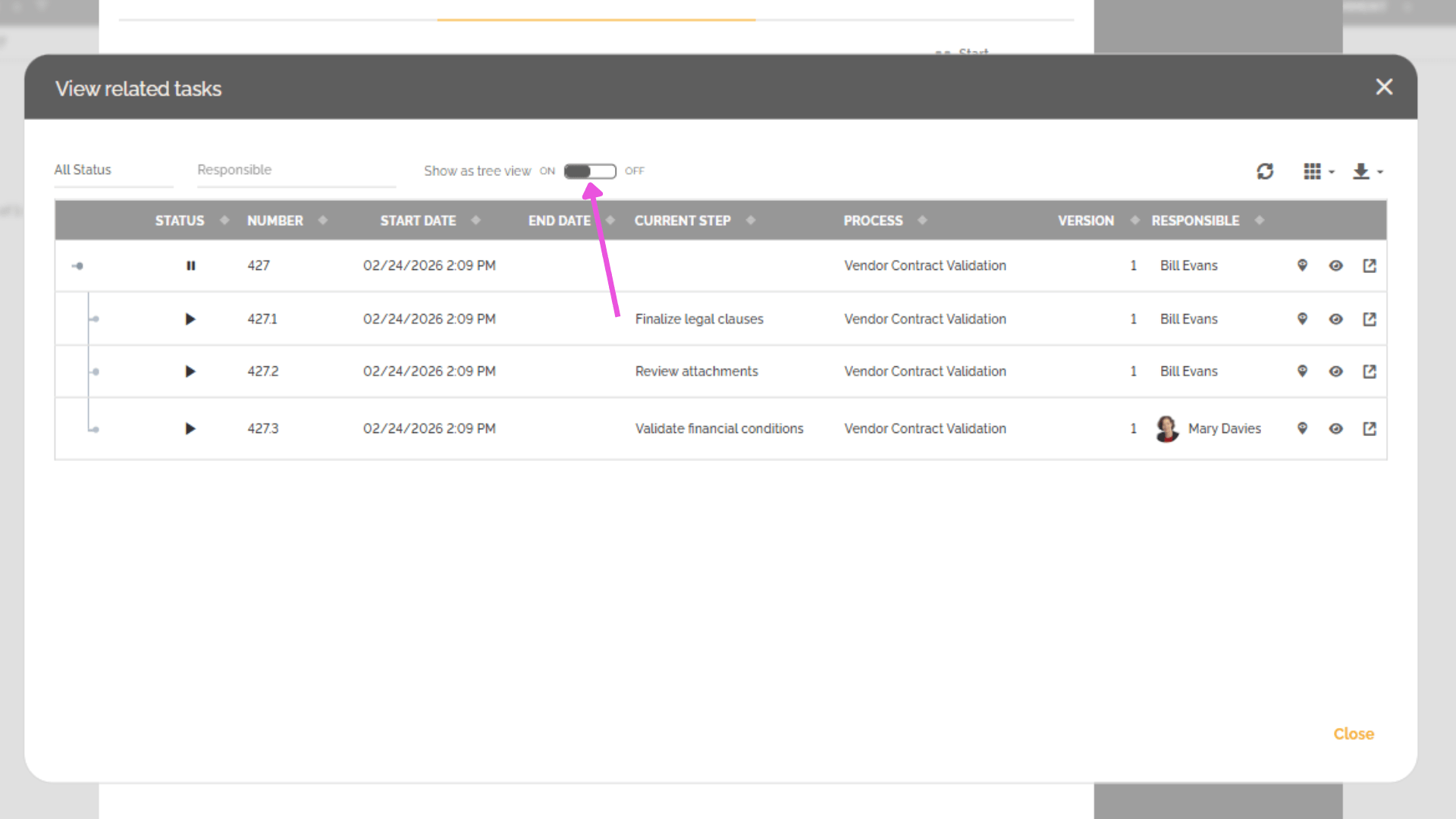Click the eye icon for task 427.1
1456x819 pixels.
[1335, 319]
